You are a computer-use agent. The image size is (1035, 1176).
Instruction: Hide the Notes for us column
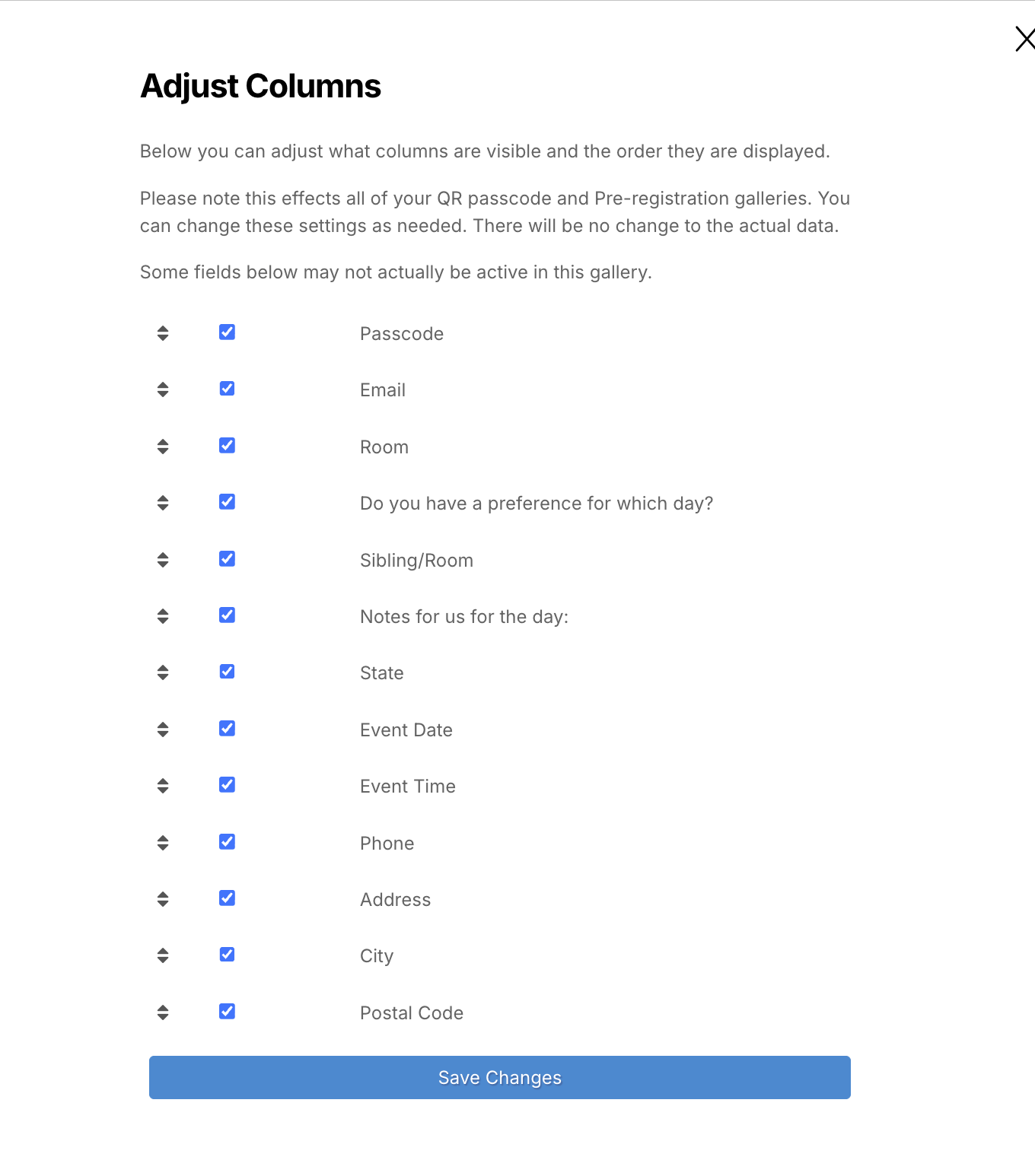click(227, 615)
